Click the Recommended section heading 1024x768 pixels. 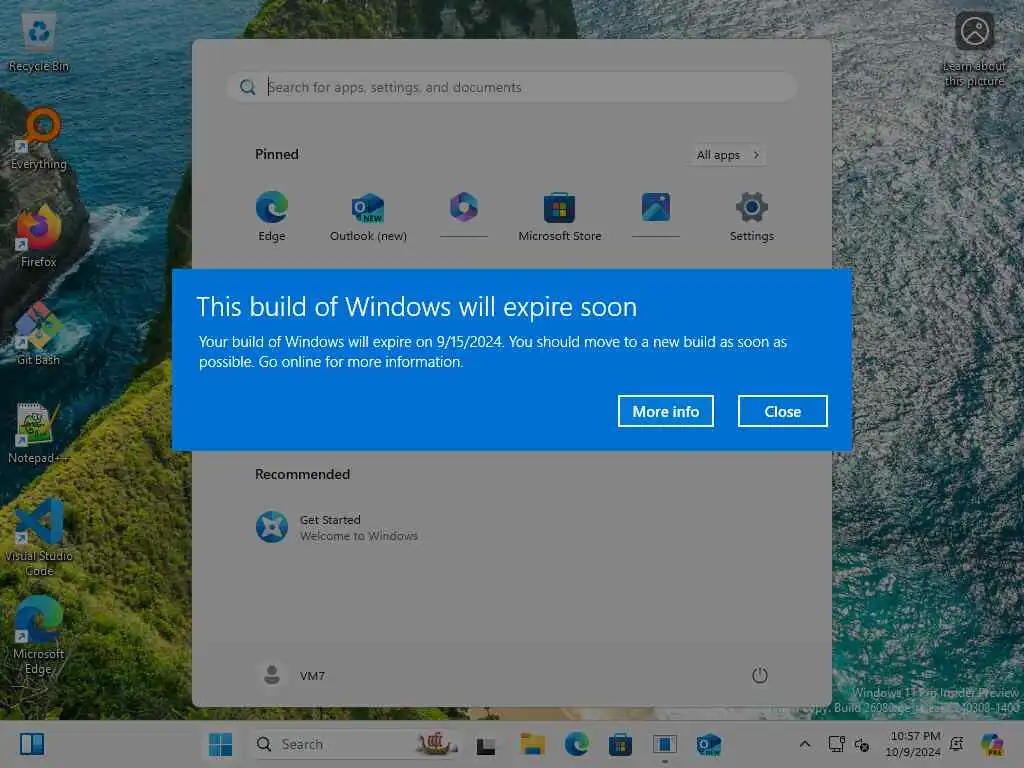tap(302, 474)
